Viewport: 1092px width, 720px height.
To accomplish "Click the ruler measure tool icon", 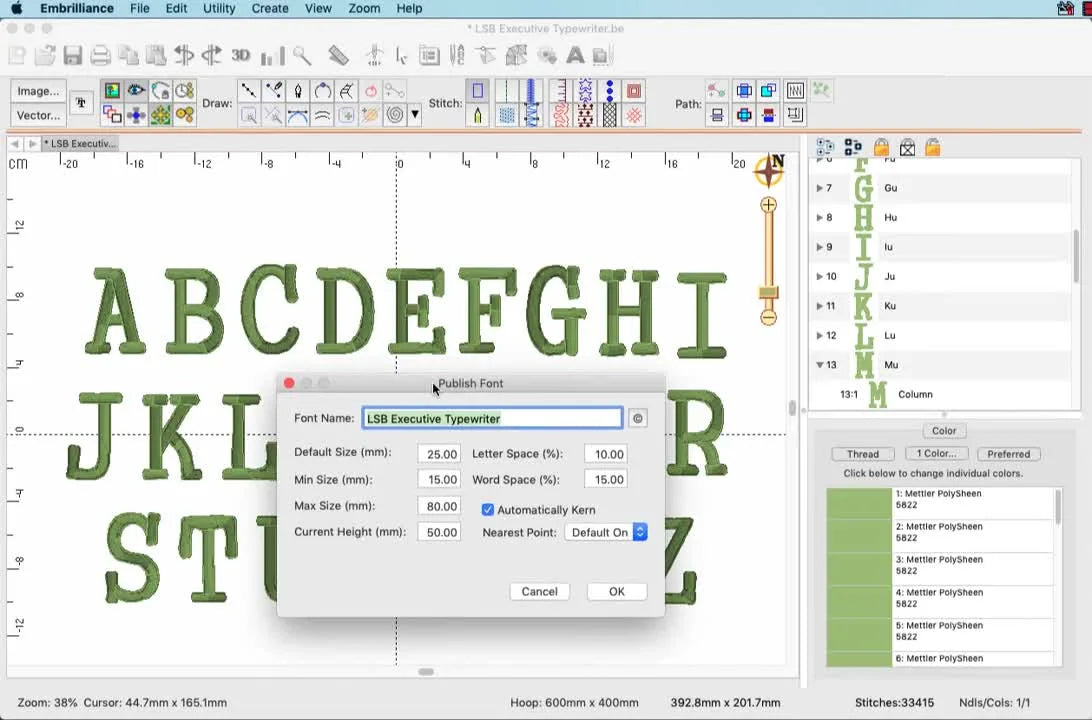I will tap(338, 56).
